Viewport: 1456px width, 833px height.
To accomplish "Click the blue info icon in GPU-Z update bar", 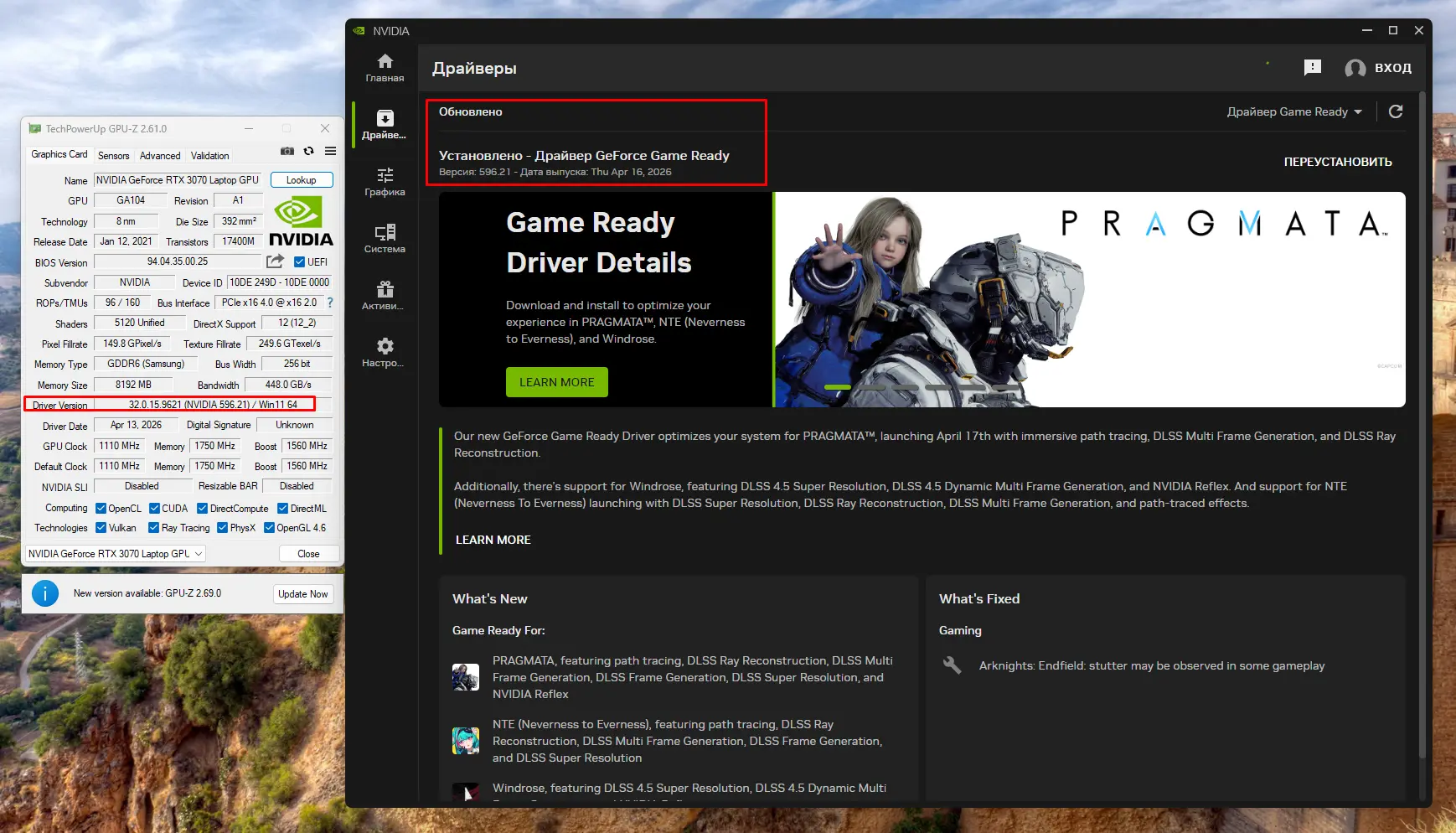I will (x=45, y=593).
